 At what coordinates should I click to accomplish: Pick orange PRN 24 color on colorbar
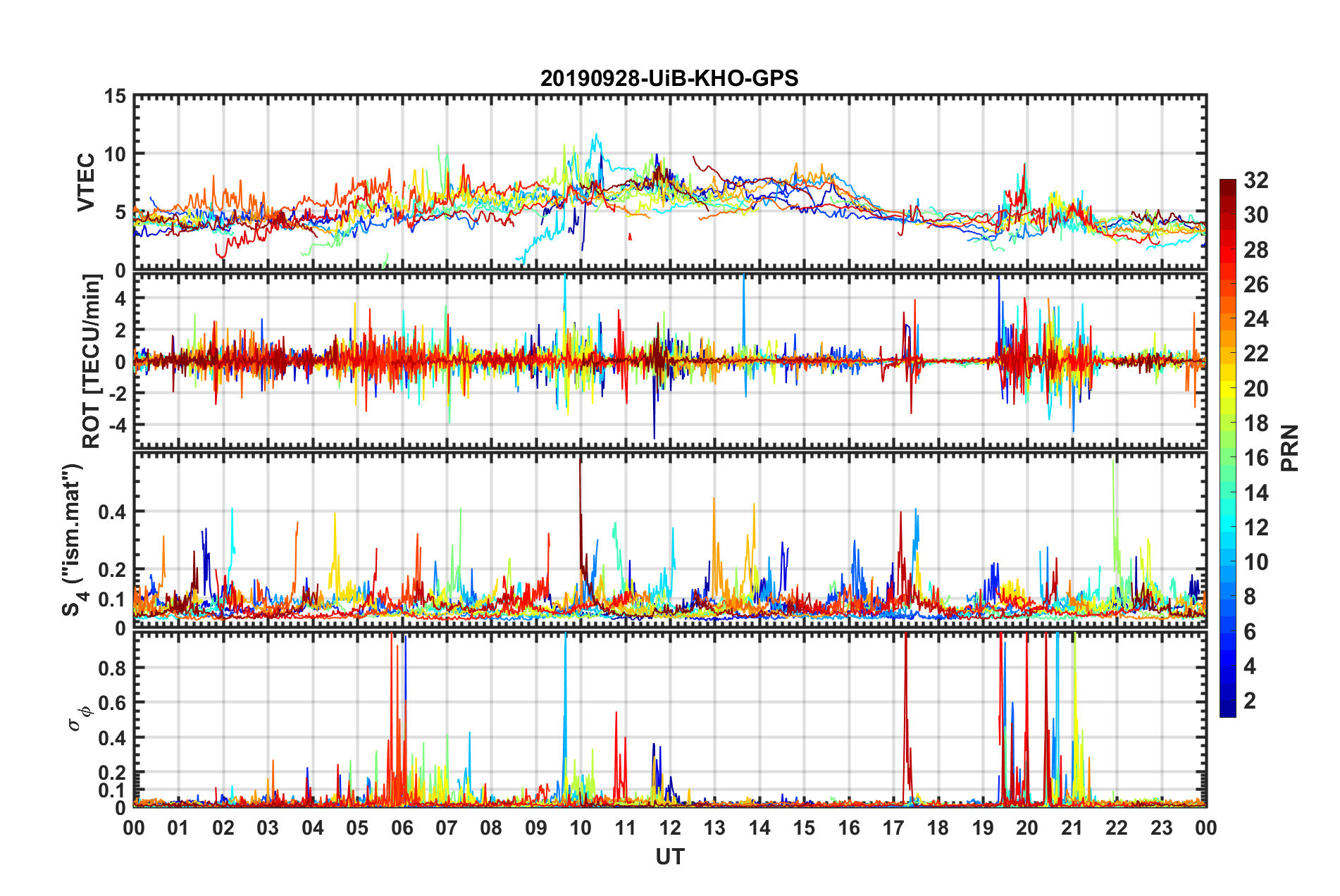coord(1228,320)
